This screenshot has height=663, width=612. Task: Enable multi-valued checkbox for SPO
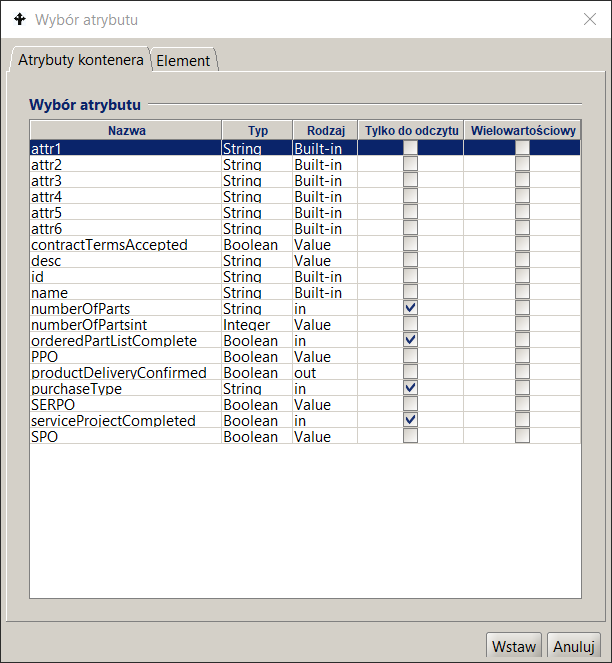522,436
